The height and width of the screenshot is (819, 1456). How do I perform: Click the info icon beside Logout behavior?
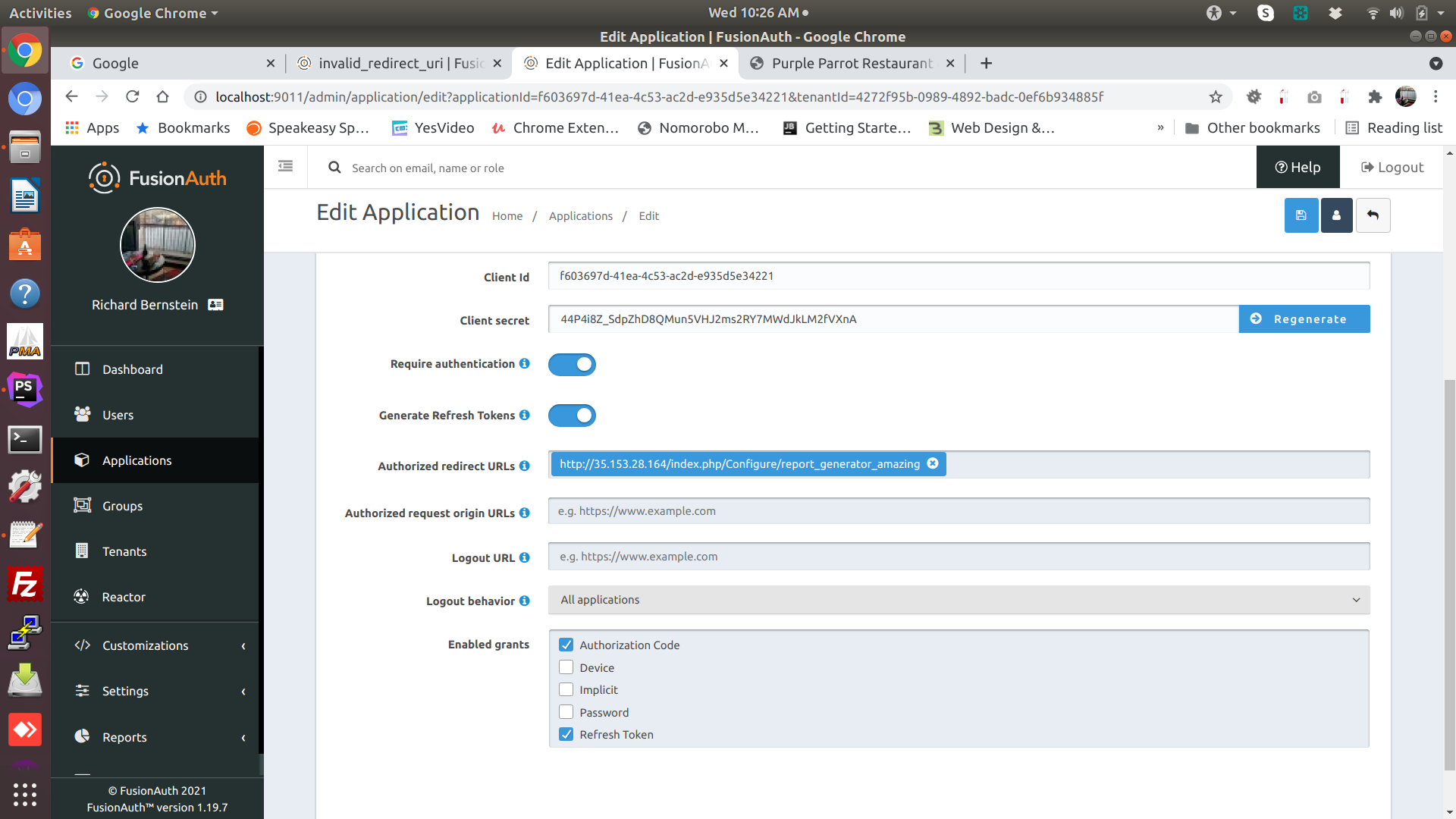coord(524,601)
